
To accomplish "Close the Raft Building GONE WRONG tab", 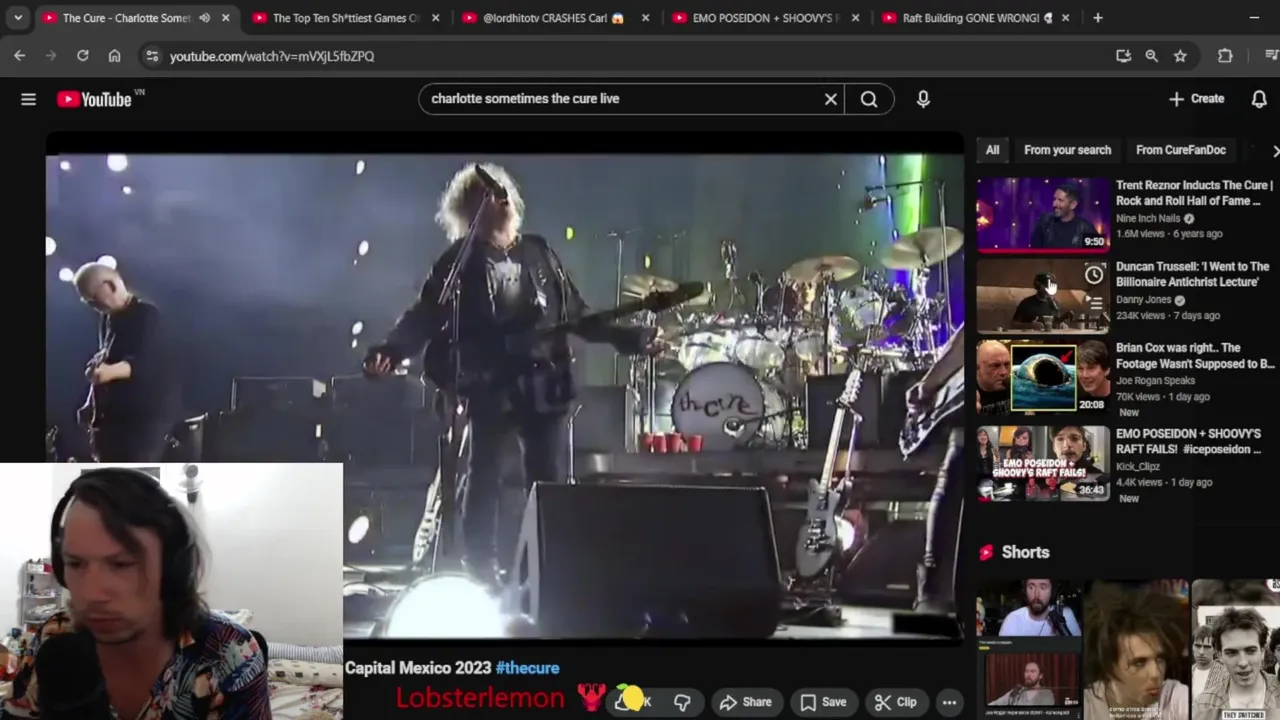I will point(1065,18).
